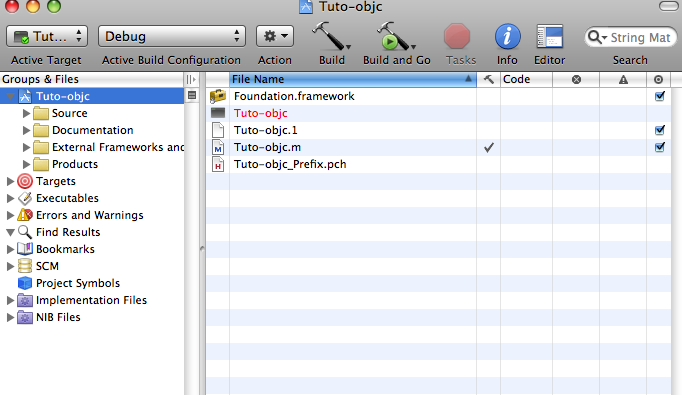The height and width of the screenshot is (395, 682).
Task: Select Source group in sidebar
Action: pyautogui.click(x=70, y=113)
